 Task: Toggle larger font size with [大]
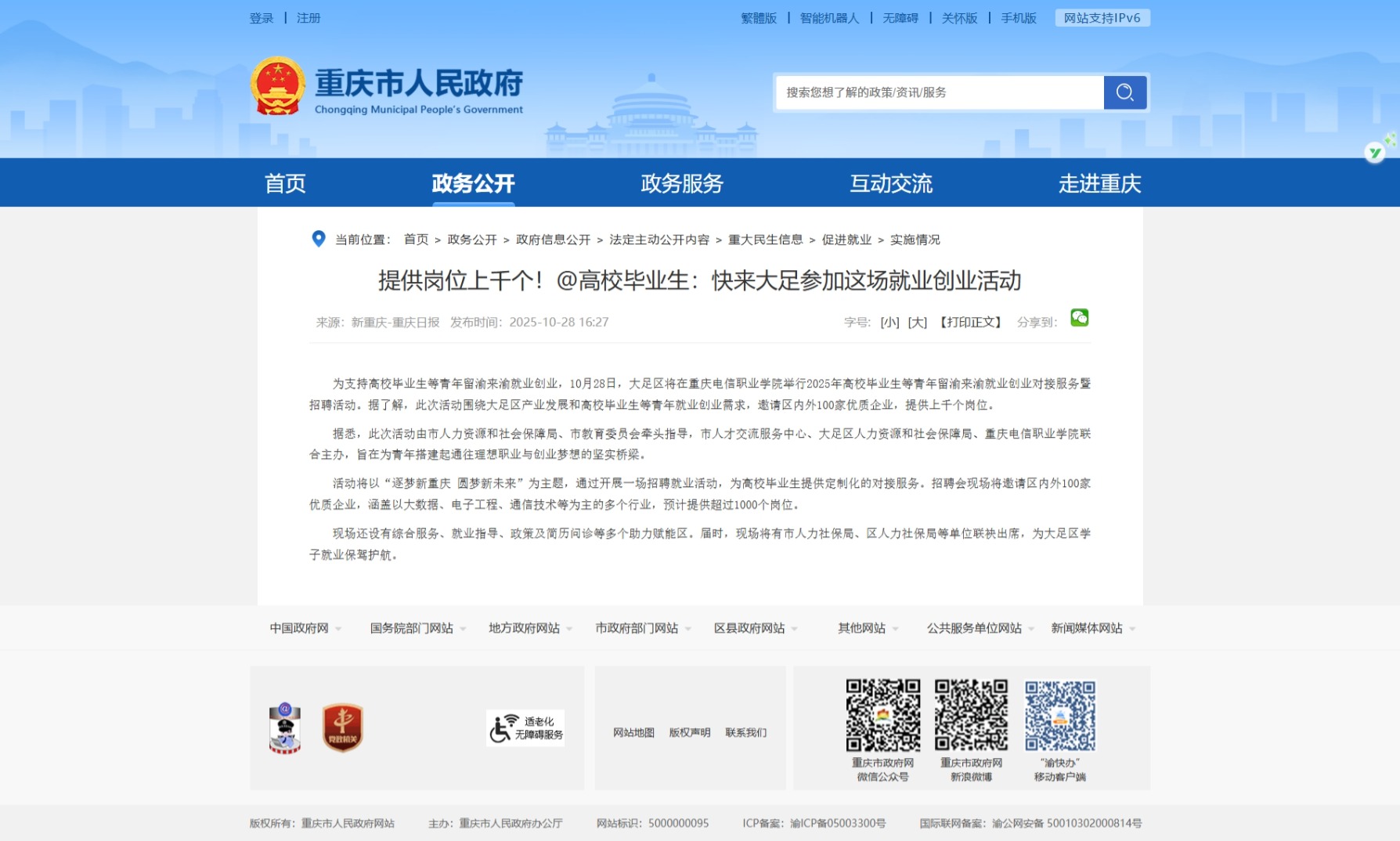916,321
